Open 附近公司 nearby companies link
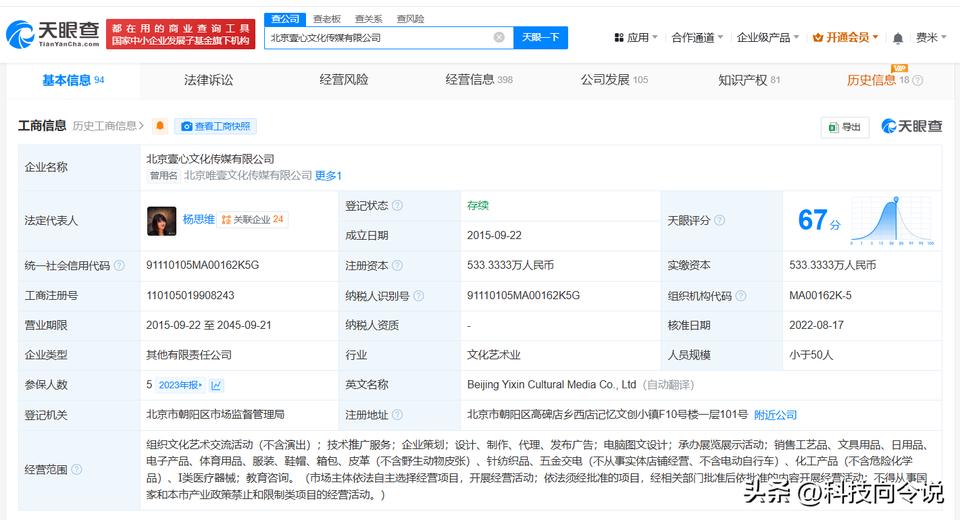Viewport: 960px width, 520px height. [x=775, y=415]
